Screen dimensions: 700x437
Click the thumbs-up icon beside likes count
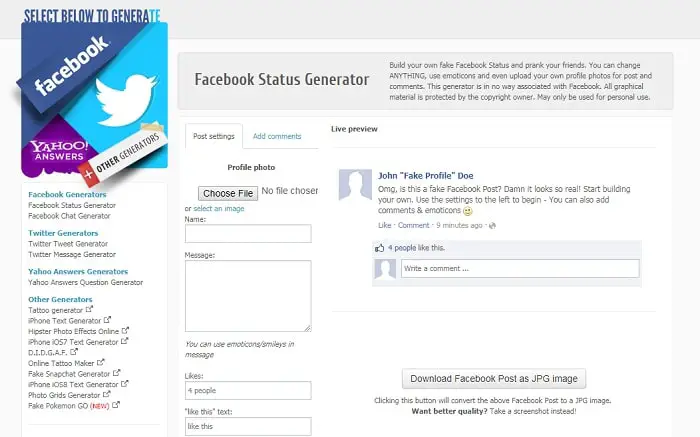[x=379, y=248]
